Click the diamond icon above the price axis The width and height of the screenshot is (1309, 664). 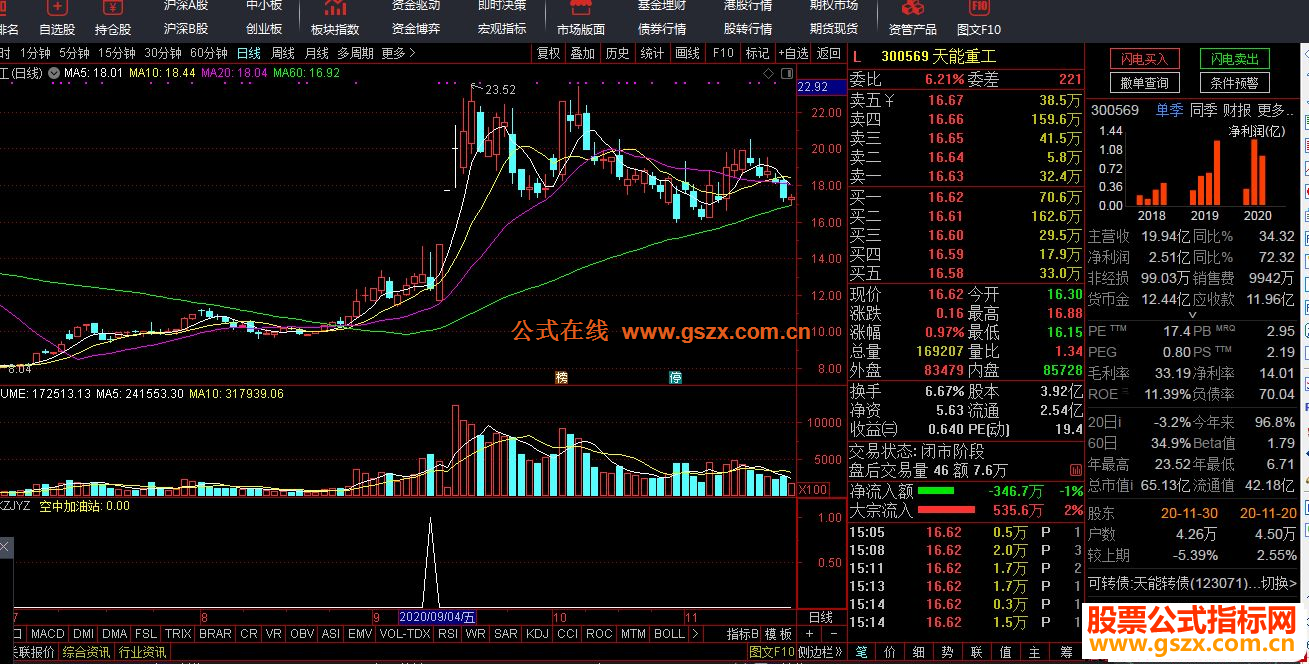coord(769,74)
